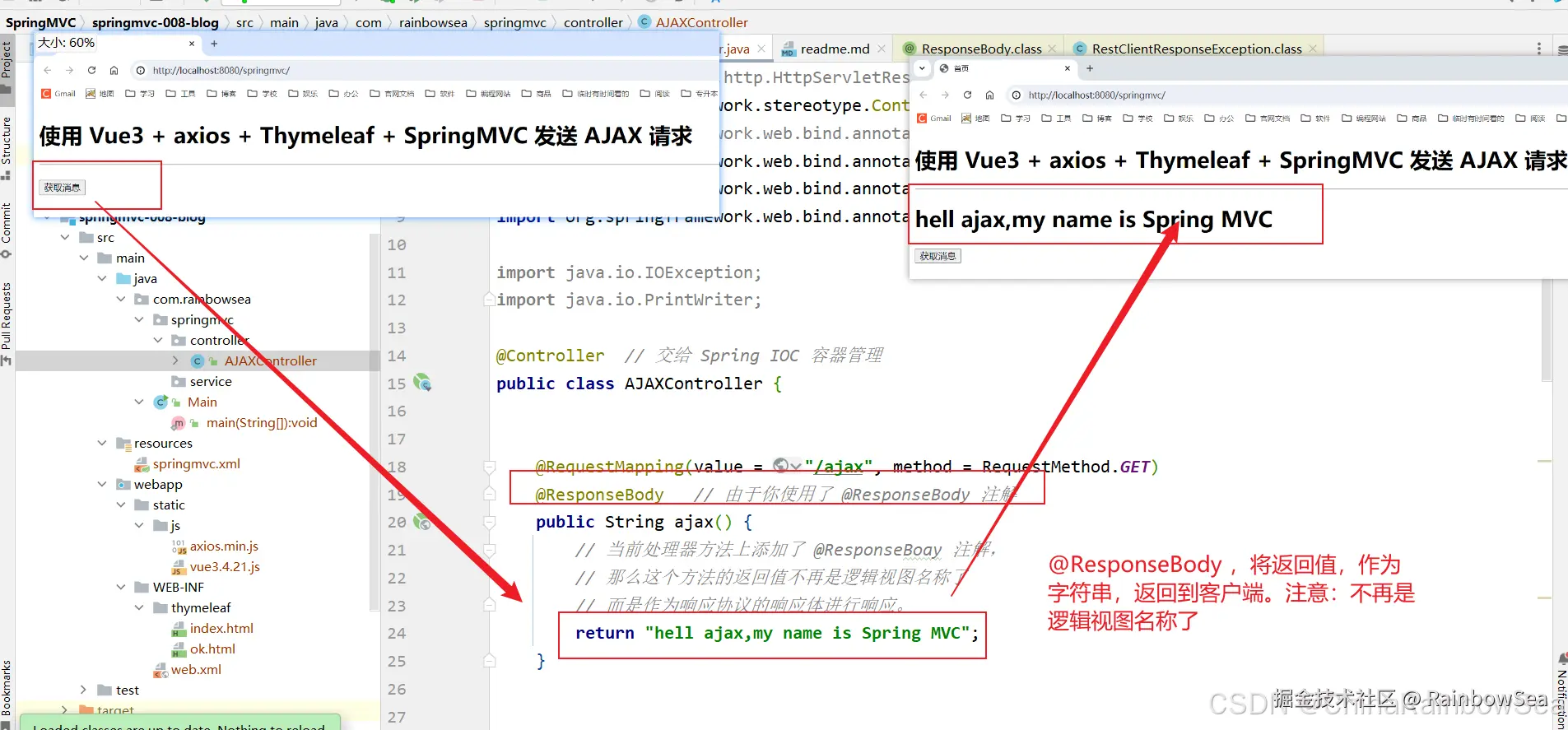
Task: Open 地图 bookmark in the 首页 browser window
Action: [975, 119]
